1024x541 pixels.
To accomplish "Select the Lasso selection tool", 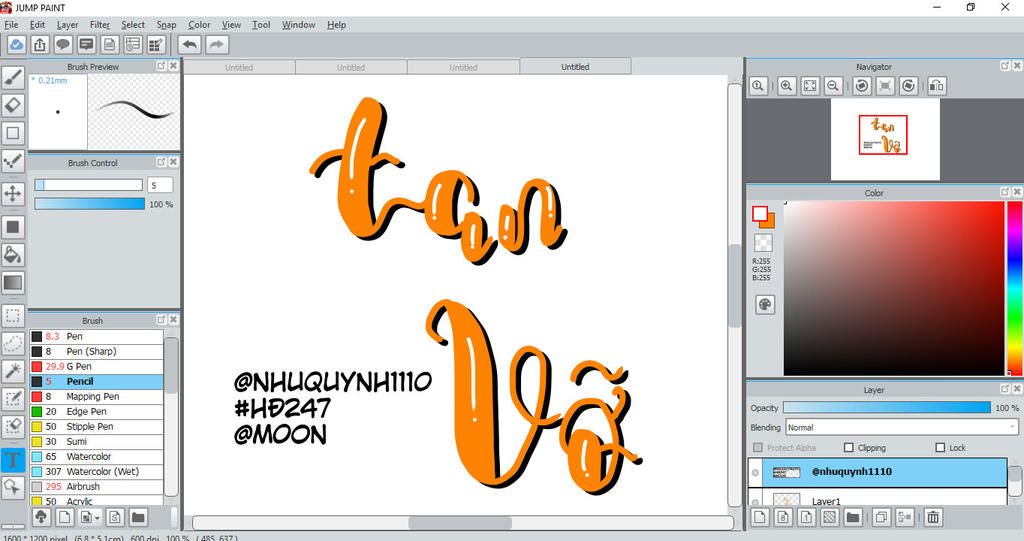I will (x=12, y=344).
